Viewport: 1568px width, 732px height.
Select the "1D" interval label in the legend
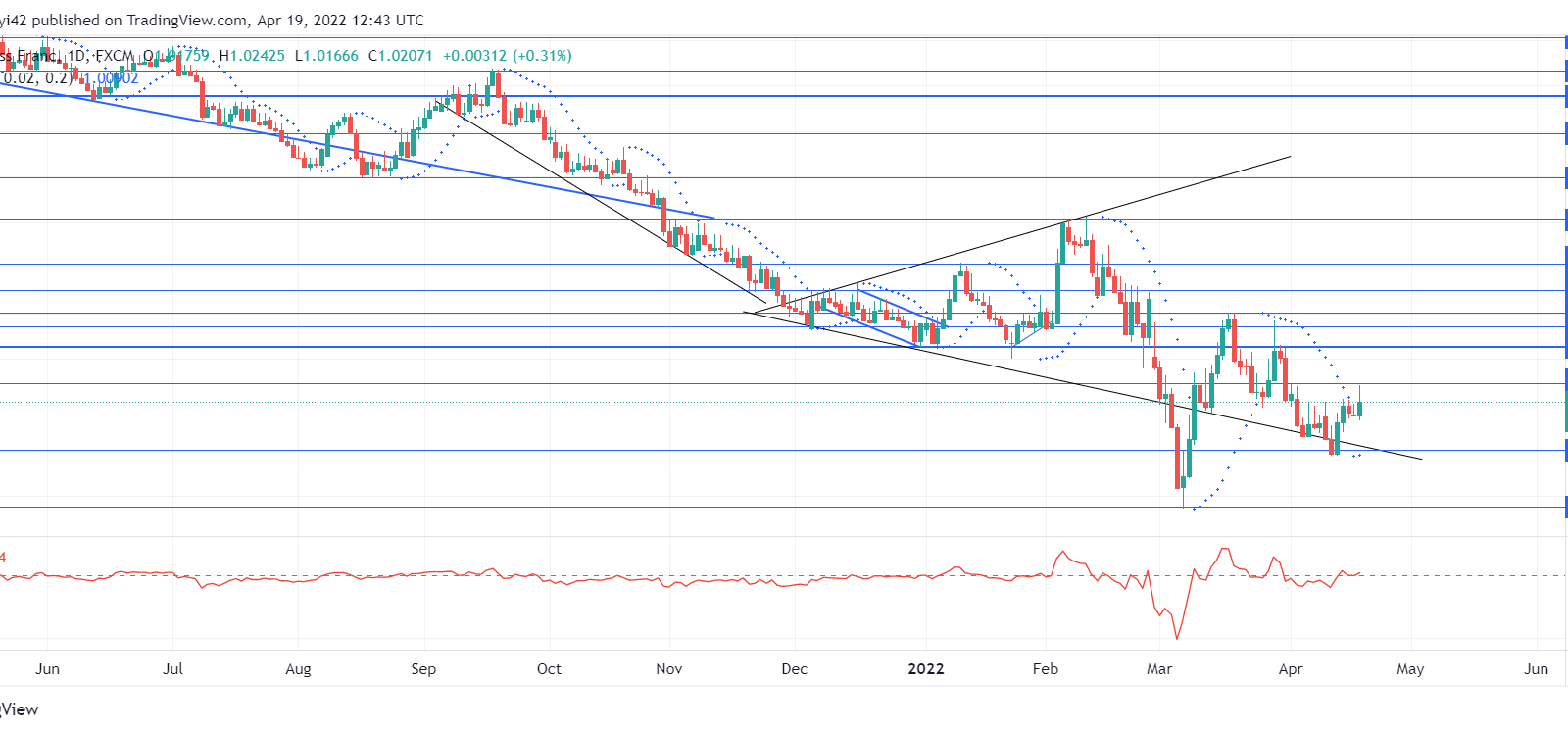pos(76,56)
